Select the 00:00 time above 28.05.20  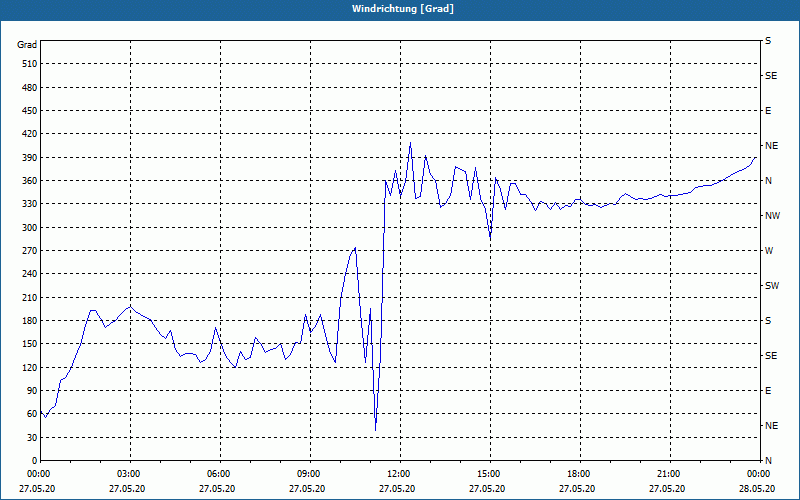coord(759,473)
